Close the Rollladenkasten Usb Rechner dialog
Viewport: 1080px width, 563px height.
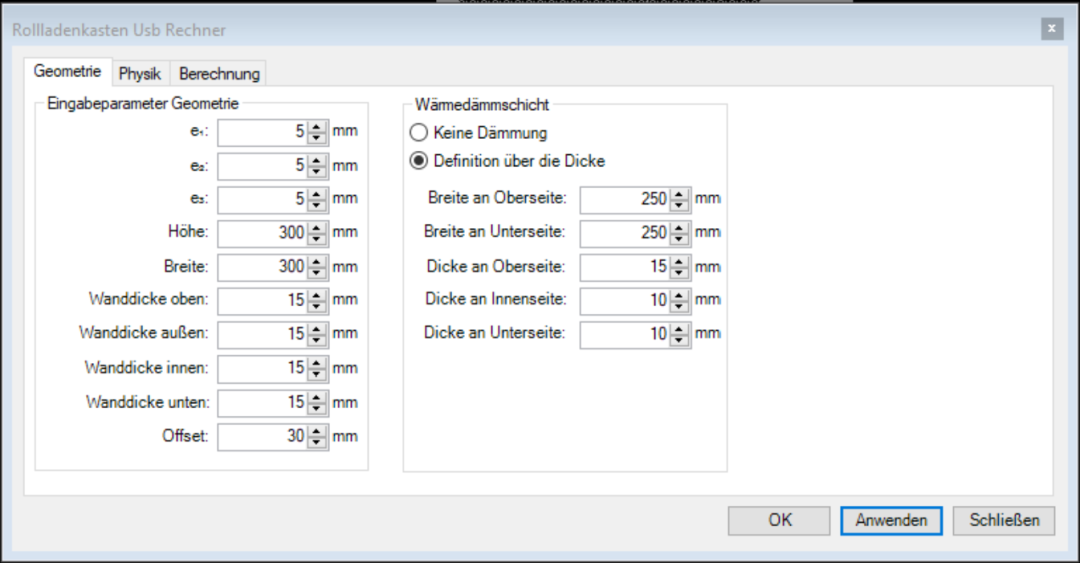[1051, 29]
